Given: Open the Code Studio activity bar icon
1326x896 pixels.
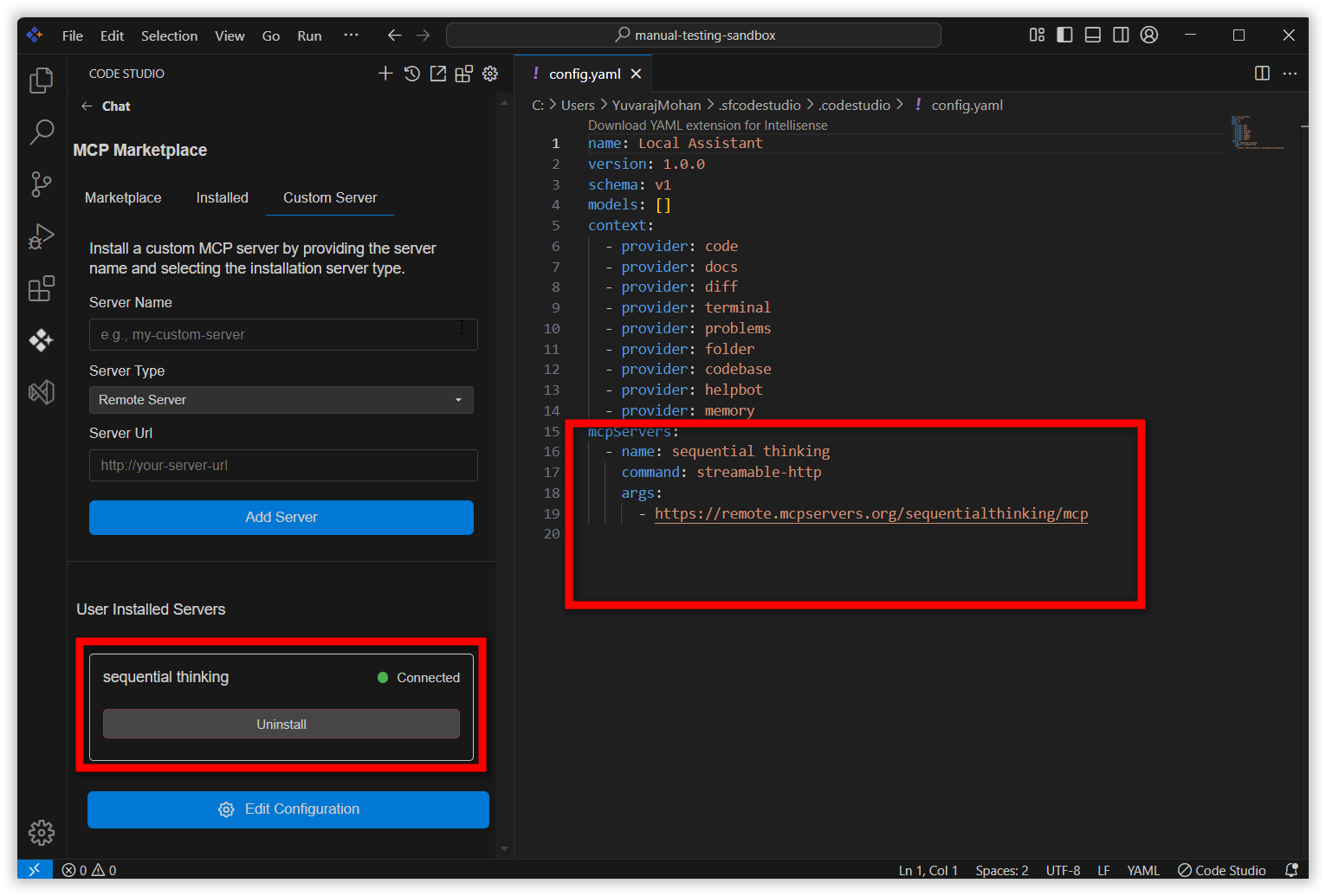Looking at the screenshot, I should click(x=41, y=340).
